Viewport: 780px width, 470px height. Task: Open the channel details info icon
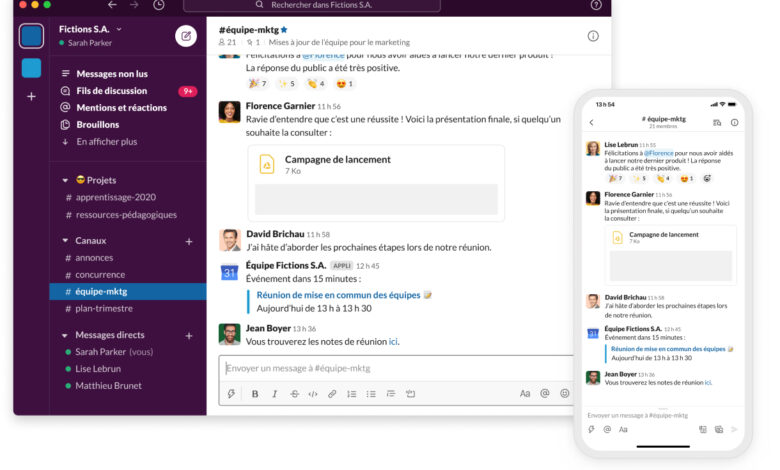pyautogui.click(x=593, y=36)
